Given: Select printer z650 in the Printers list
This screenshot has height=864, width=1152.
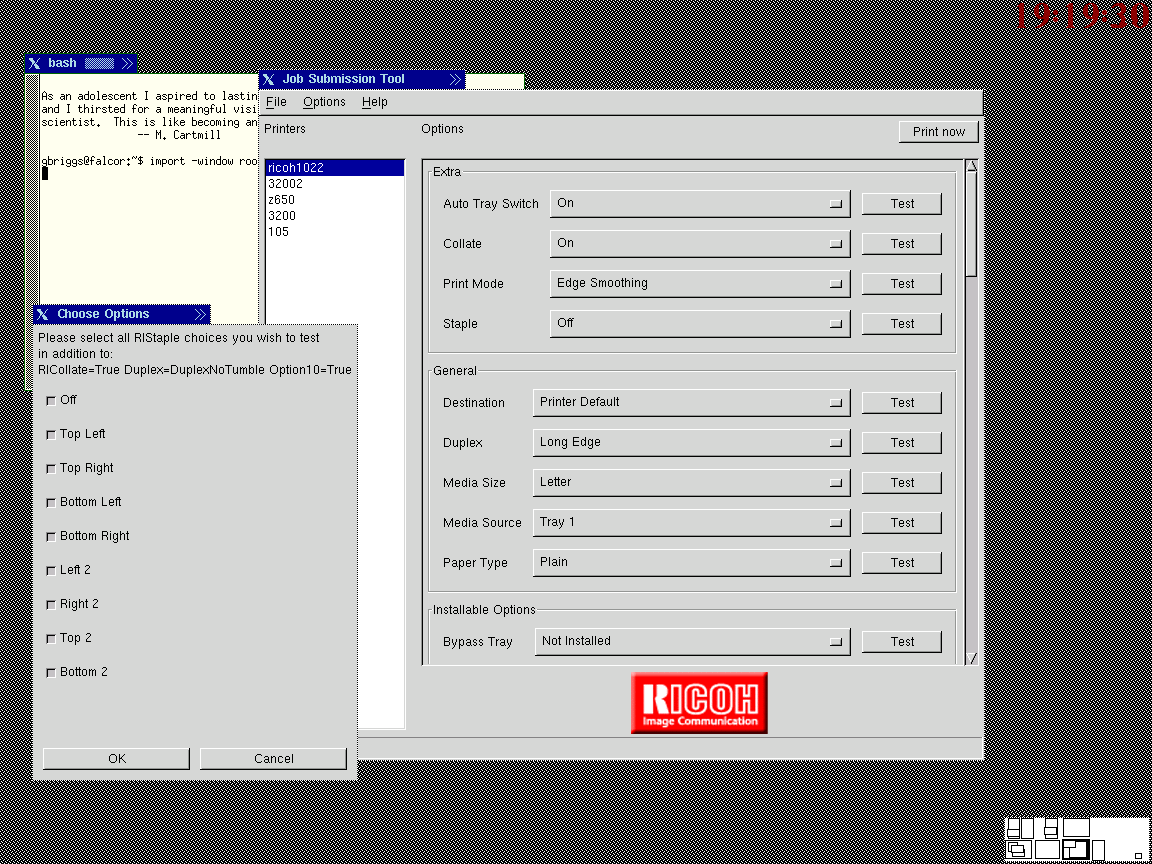Looking at the screenshot, I should click(x=281, y=200).
